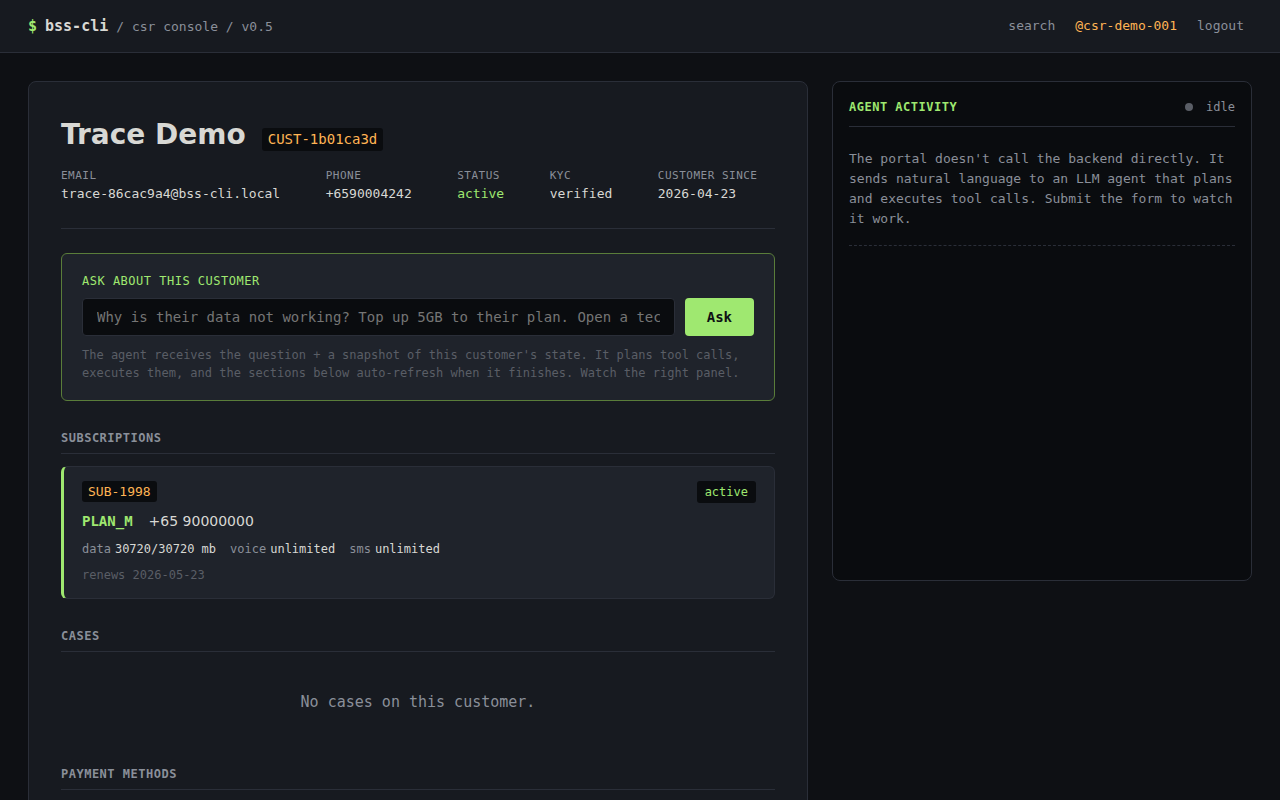Click the customer email address
The width and height of the screenshot is (1280, 800).
[x=170, y=193]
